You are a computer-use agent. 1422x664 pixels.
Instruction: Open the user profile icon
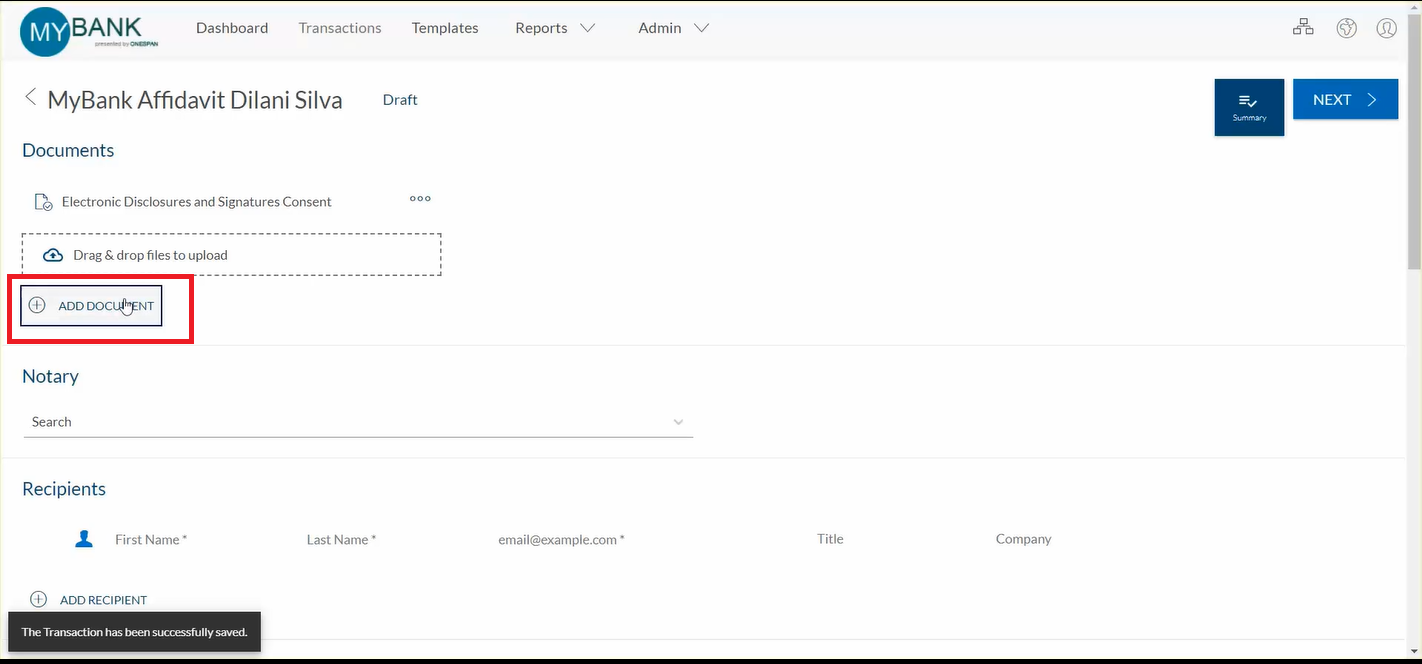click(1386, 27)
